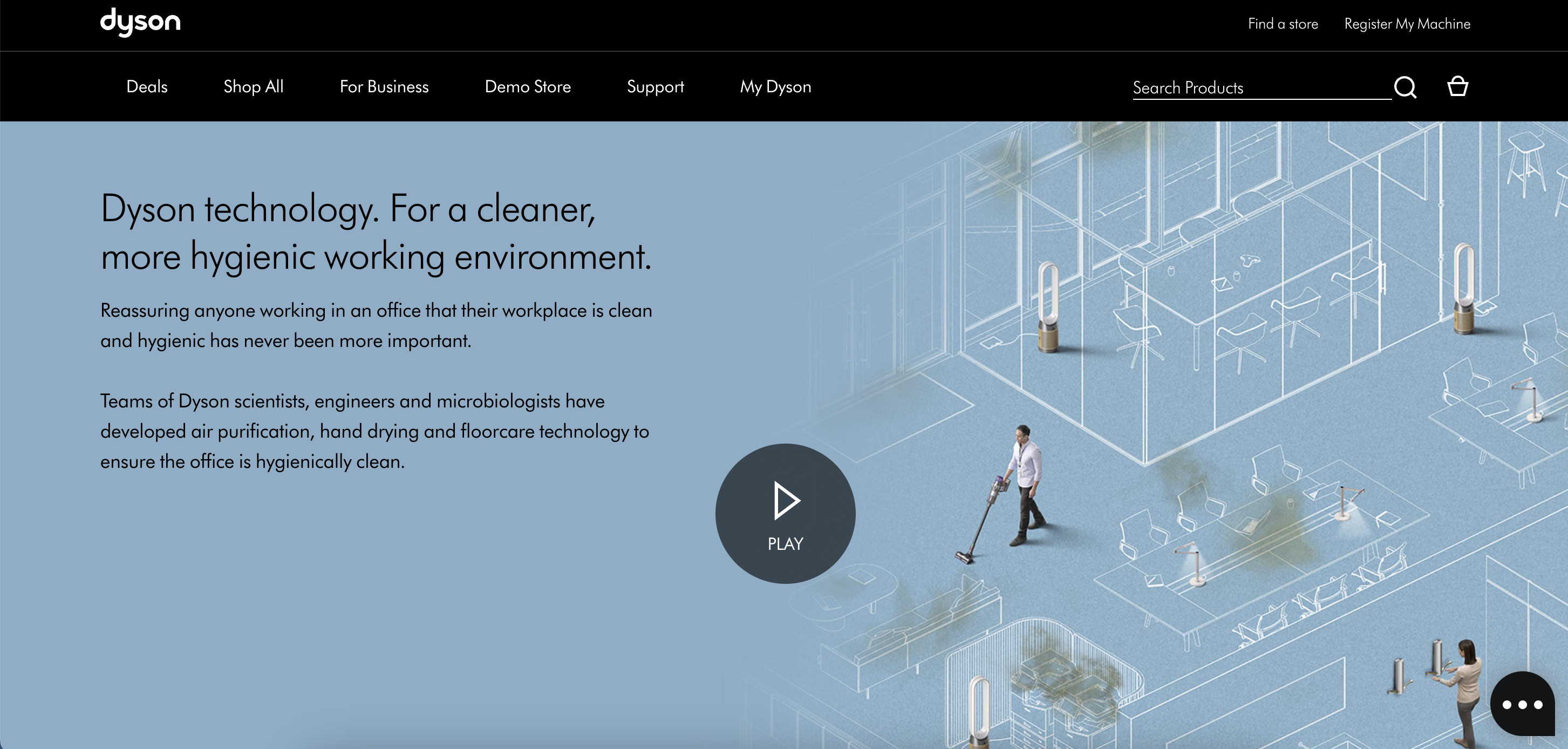Click the search icon to open search

coord(1406,87)
